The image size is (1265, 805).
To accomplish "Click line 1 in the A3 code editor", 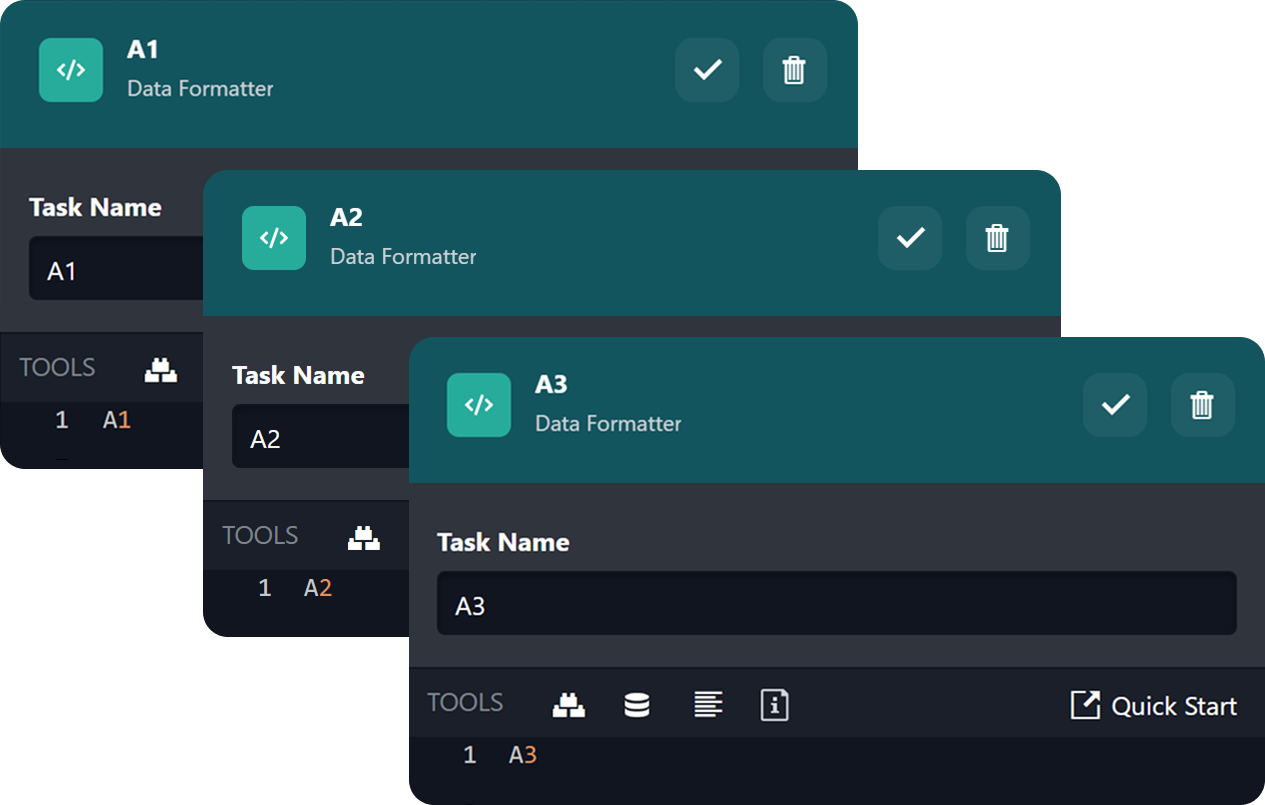I will coord(700,756).
